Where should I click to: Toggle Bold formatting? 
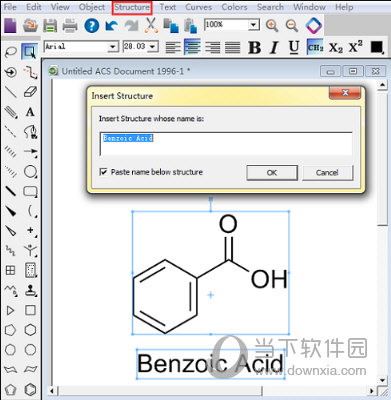click(254, 47)
